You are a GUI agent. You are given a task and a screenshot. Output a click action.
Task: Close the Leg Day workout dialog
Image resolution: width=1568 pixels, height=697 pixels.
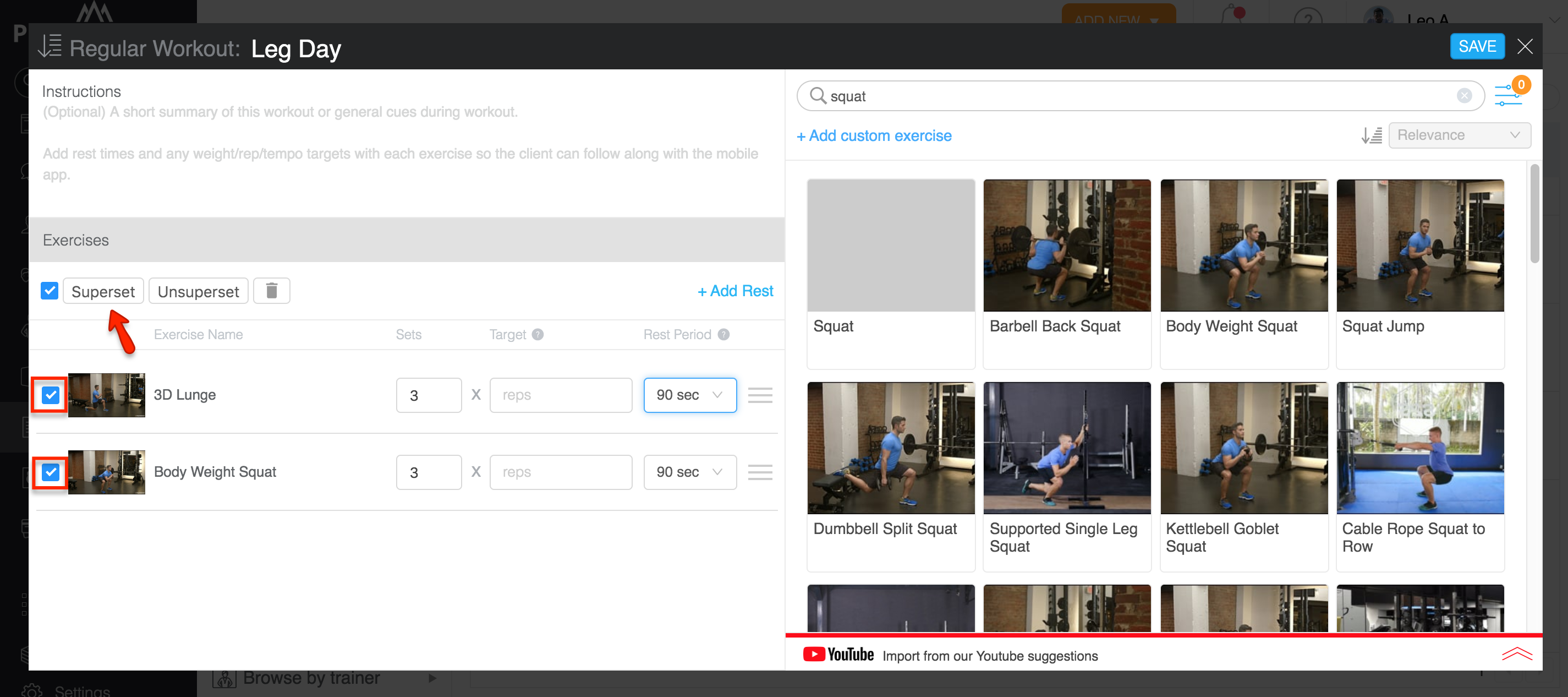pyautogui.click(x=1525, y=46)
